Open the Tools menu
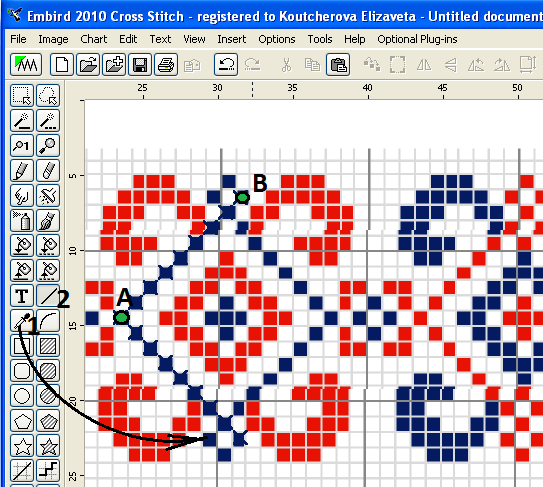 (x=320, y=39)
